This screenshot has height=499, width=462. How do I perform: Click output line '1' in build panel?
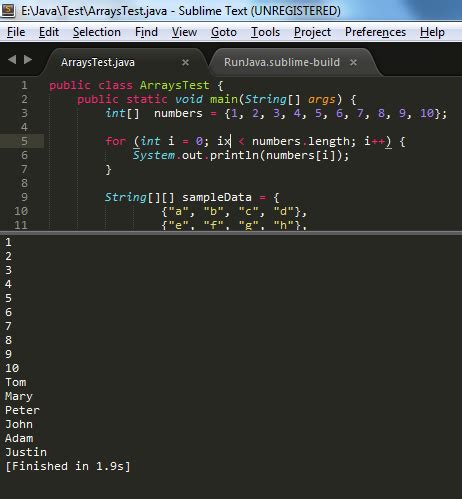pos(8,242)
